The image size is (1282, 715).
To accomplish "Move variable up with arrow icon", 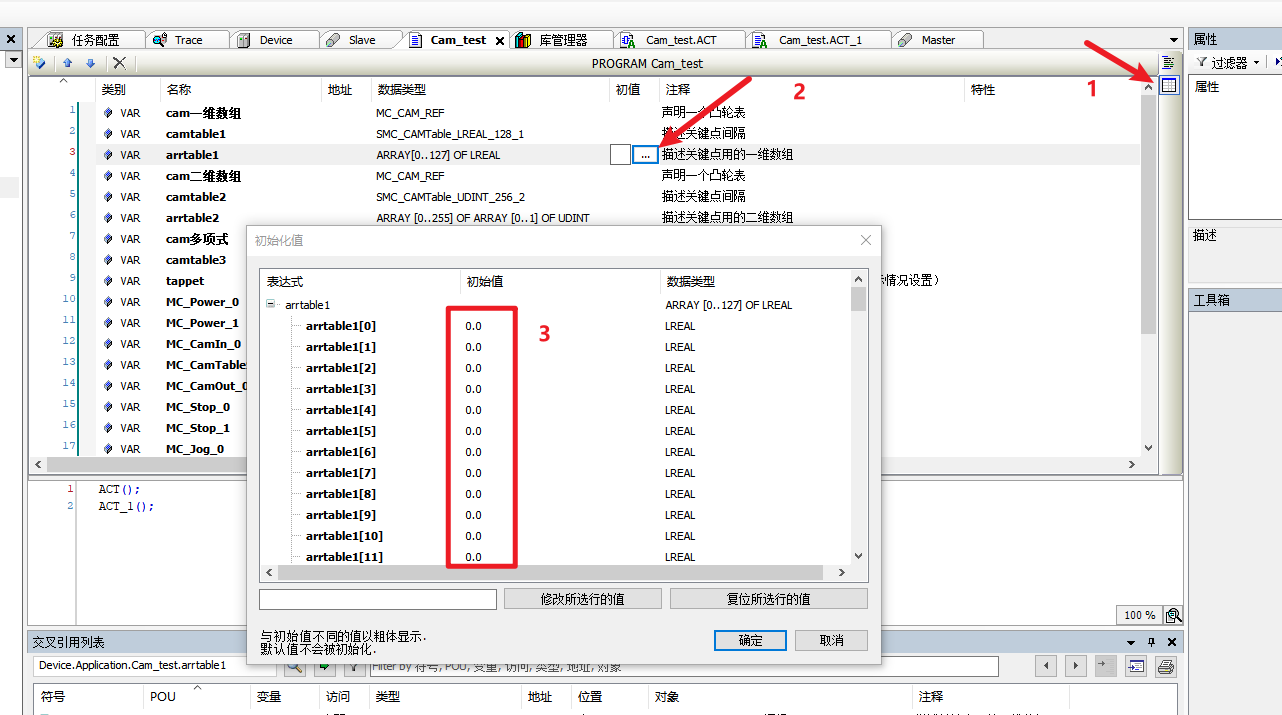I will (68, 63).
